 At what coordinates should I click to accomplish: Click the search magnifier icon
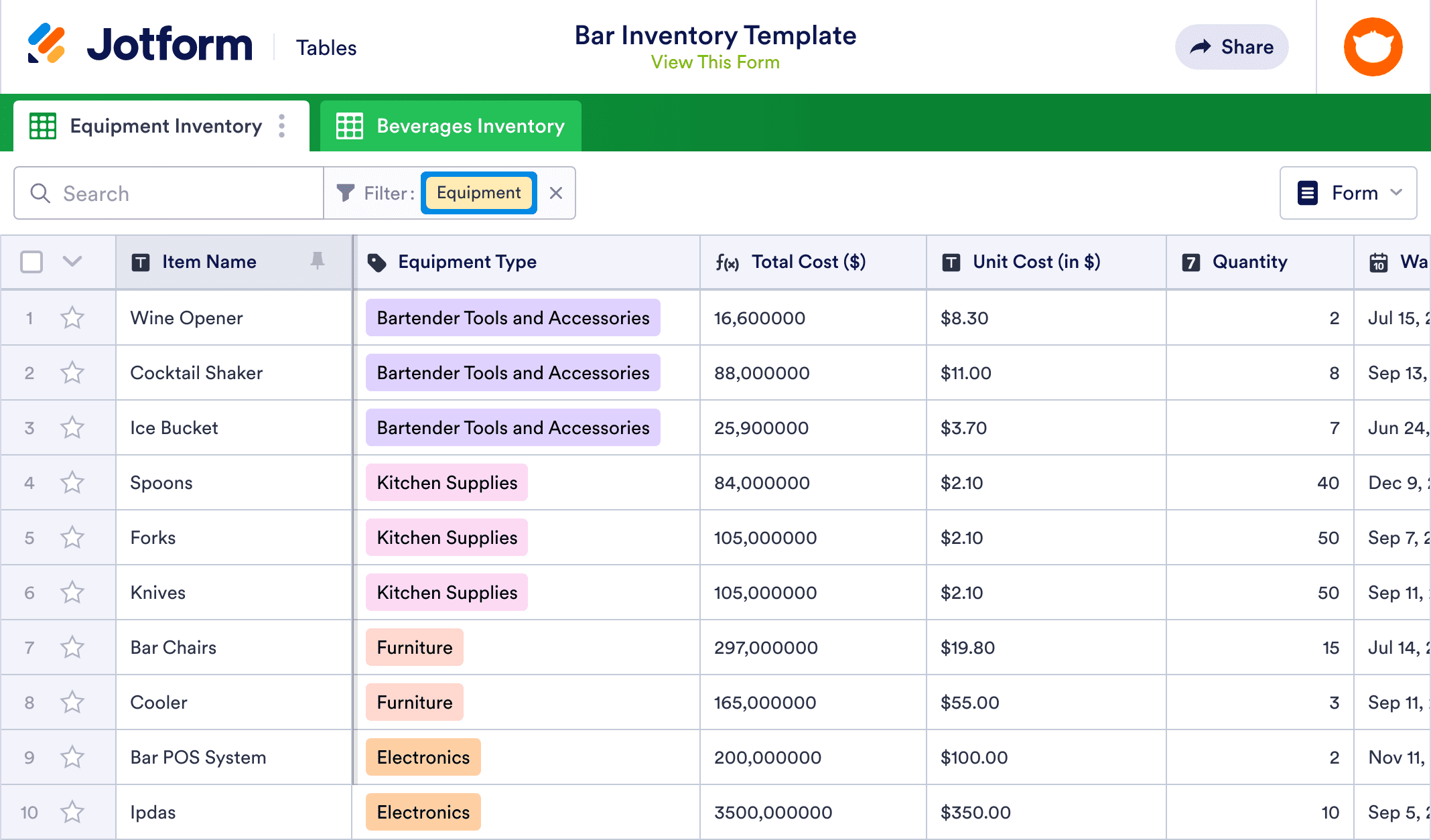(40, 193)
